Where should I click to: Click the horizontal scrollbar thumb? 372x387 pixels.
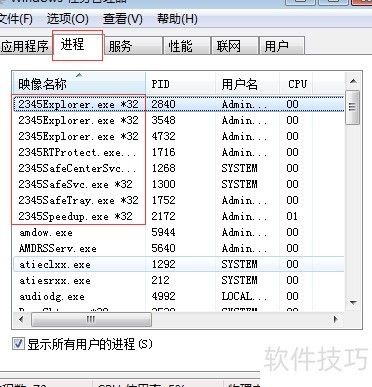91,319
